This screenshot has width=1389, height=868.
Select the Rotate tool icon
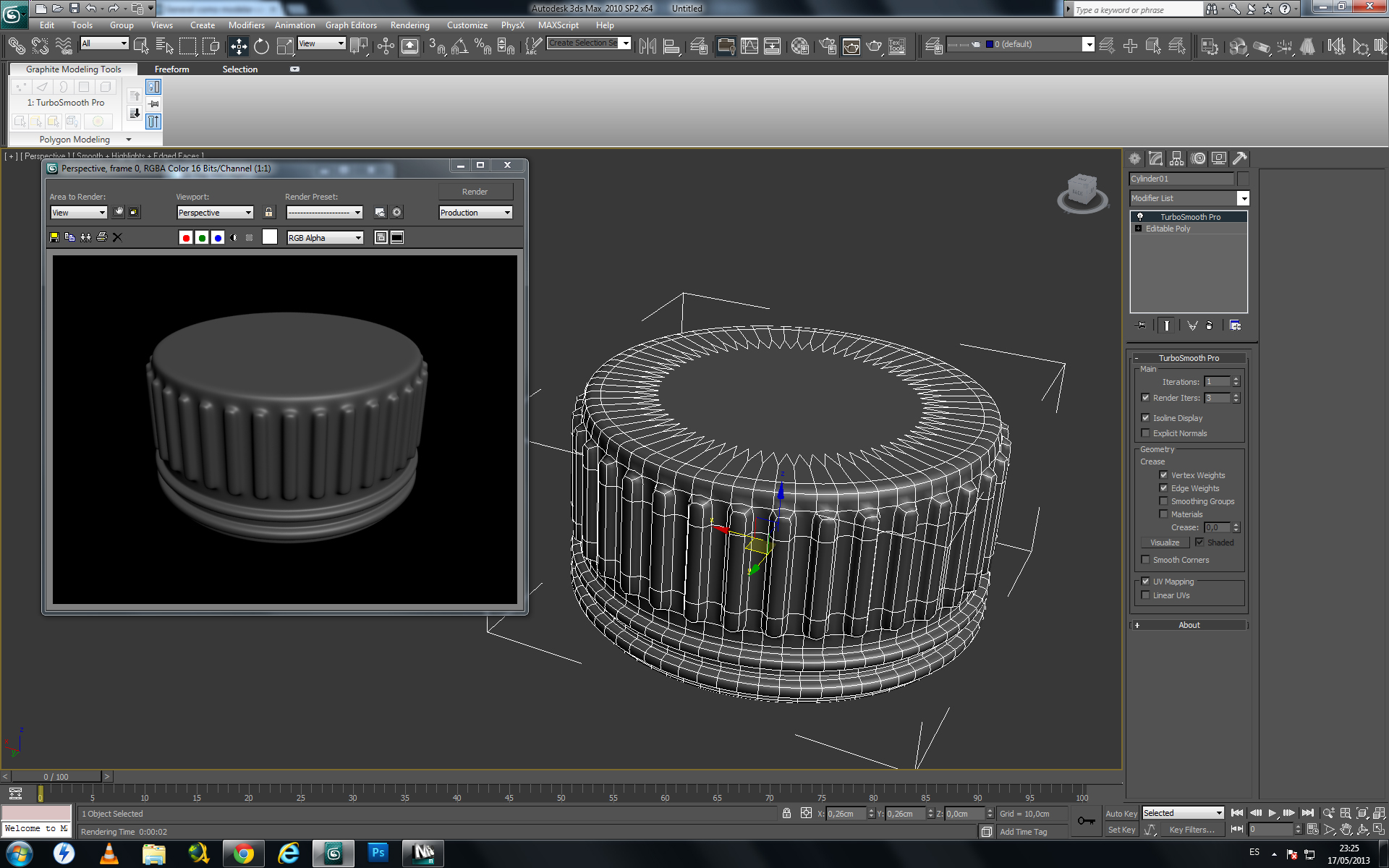click(x=261, y=46)
